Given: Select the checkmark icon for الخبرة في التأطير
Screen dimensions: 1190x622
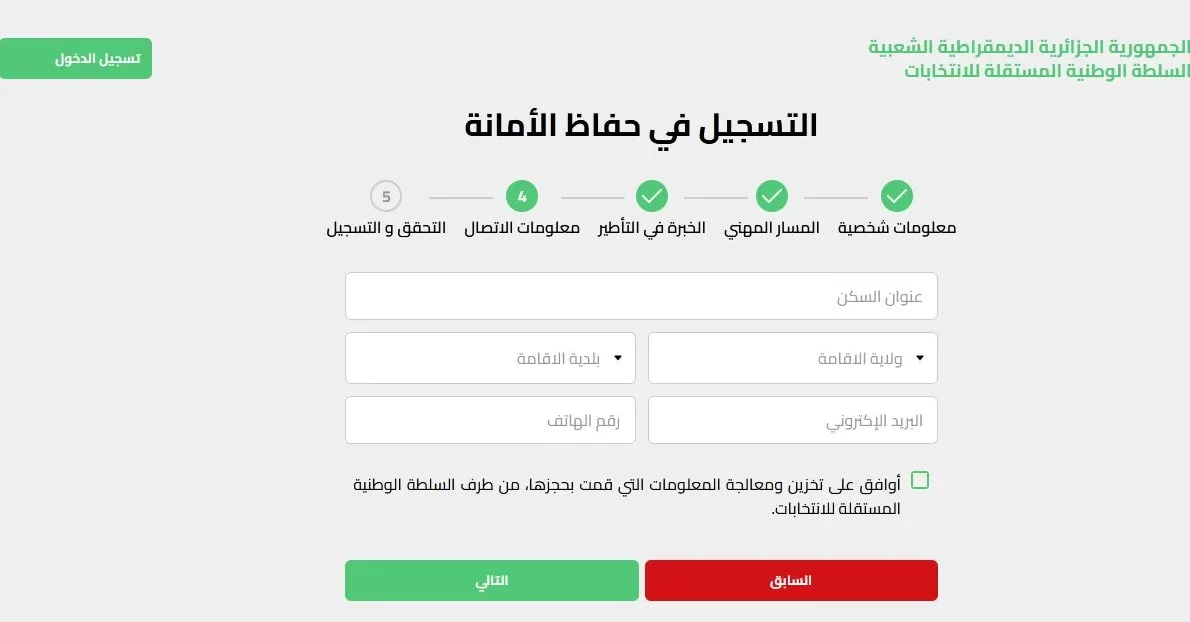Looking at the screenshot, I should click(652, 196).
